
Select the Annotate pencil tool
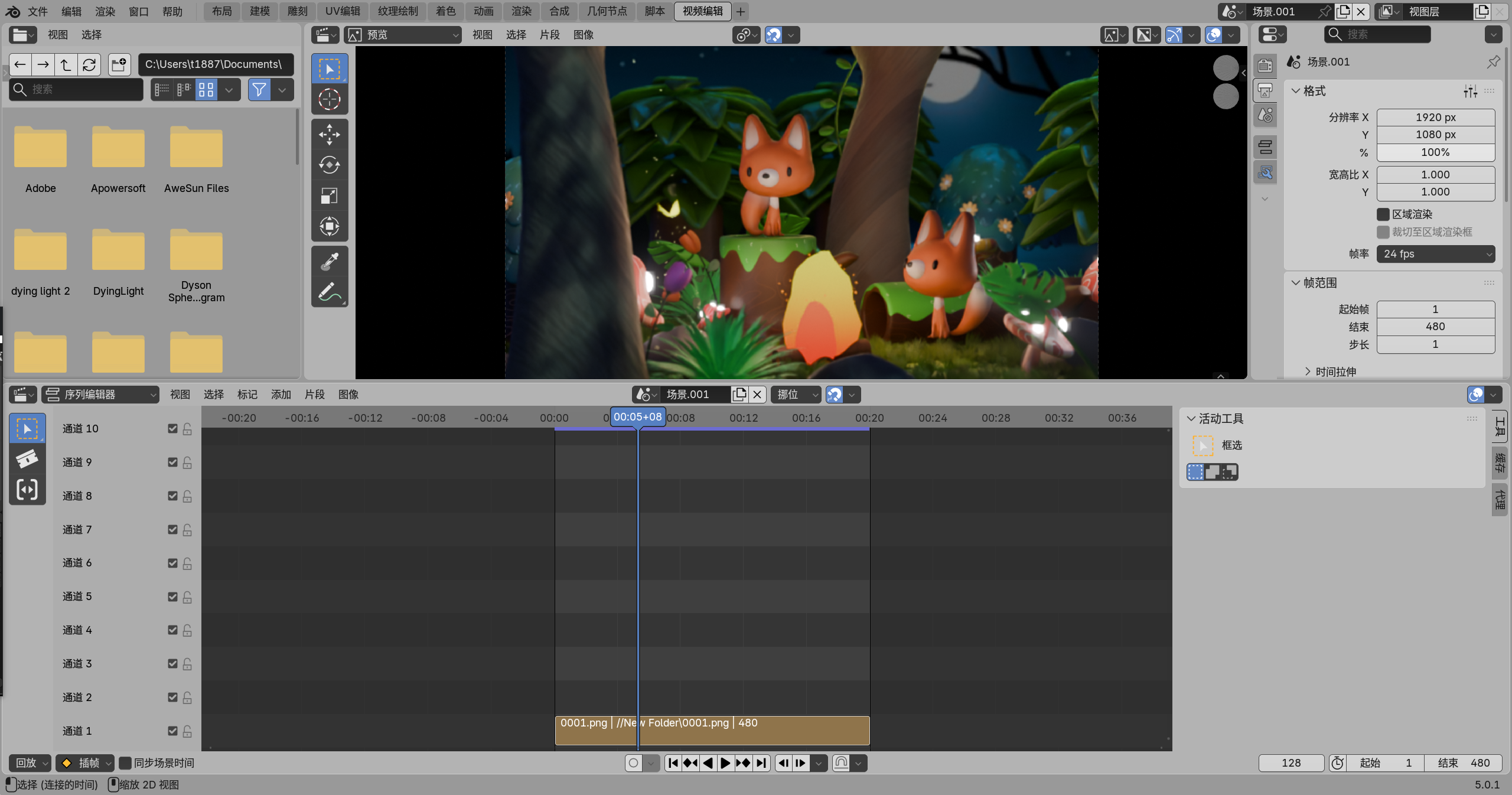[329, 292]
